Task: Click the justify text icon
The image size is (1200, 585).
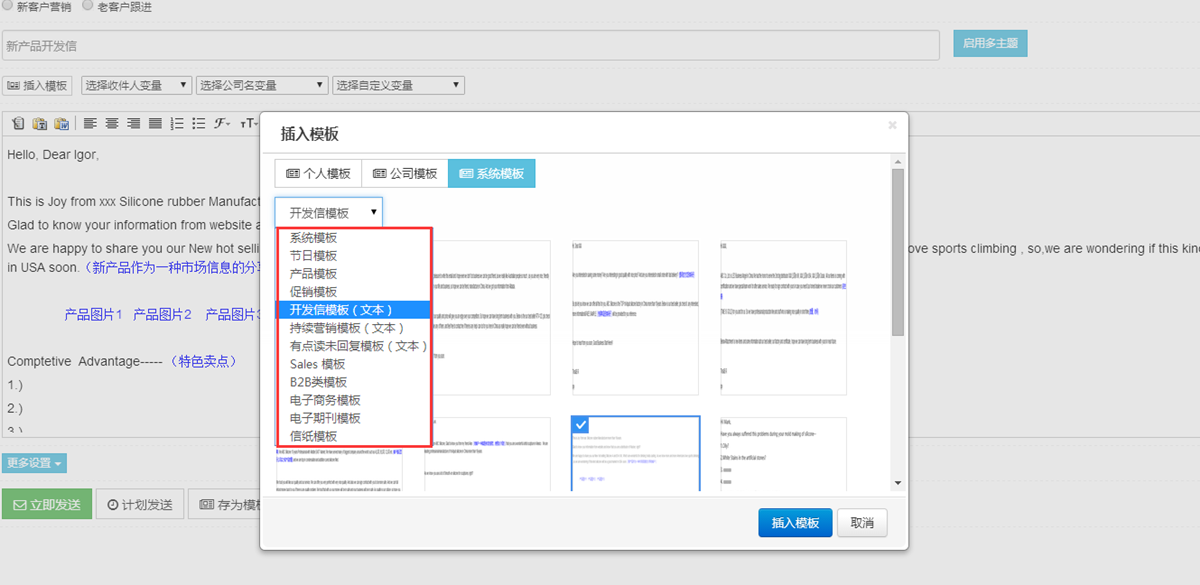Action: click(x=155, y=124)
